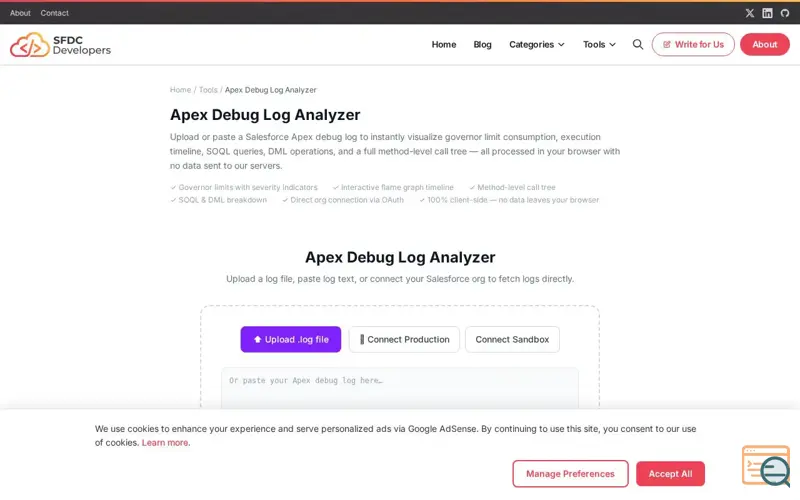Viewport: 800px width, 500px height.
Task: Click the 'Governor limits with severity indicators' text
Action: click(x=248, y=187)
